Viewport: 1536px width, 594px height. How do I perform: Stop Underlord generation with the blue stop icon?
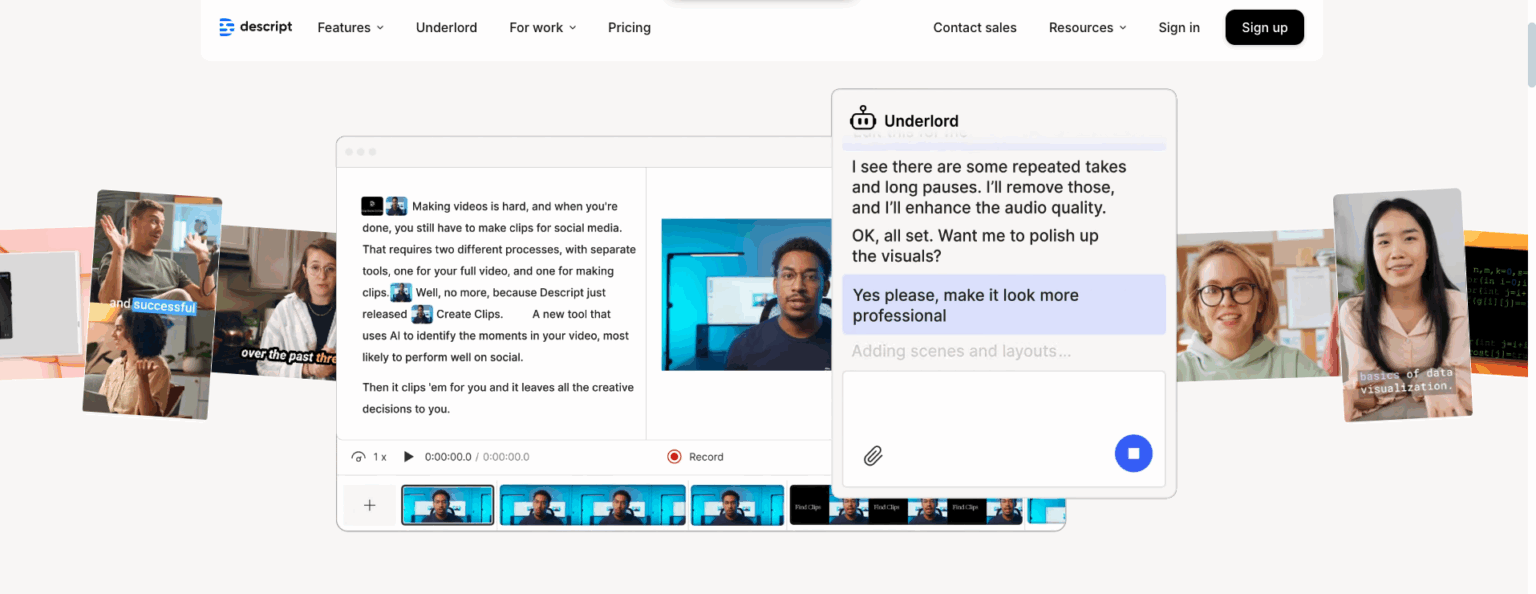[1133, 453]
